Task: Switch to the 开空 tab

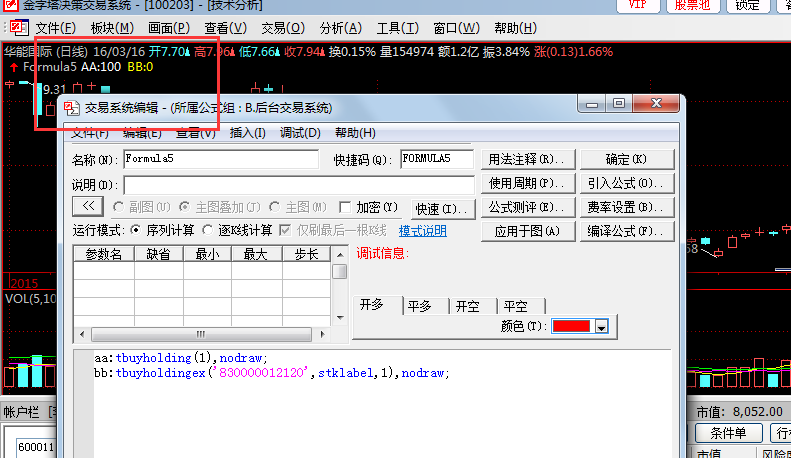Action: click(x=468, y=306)
